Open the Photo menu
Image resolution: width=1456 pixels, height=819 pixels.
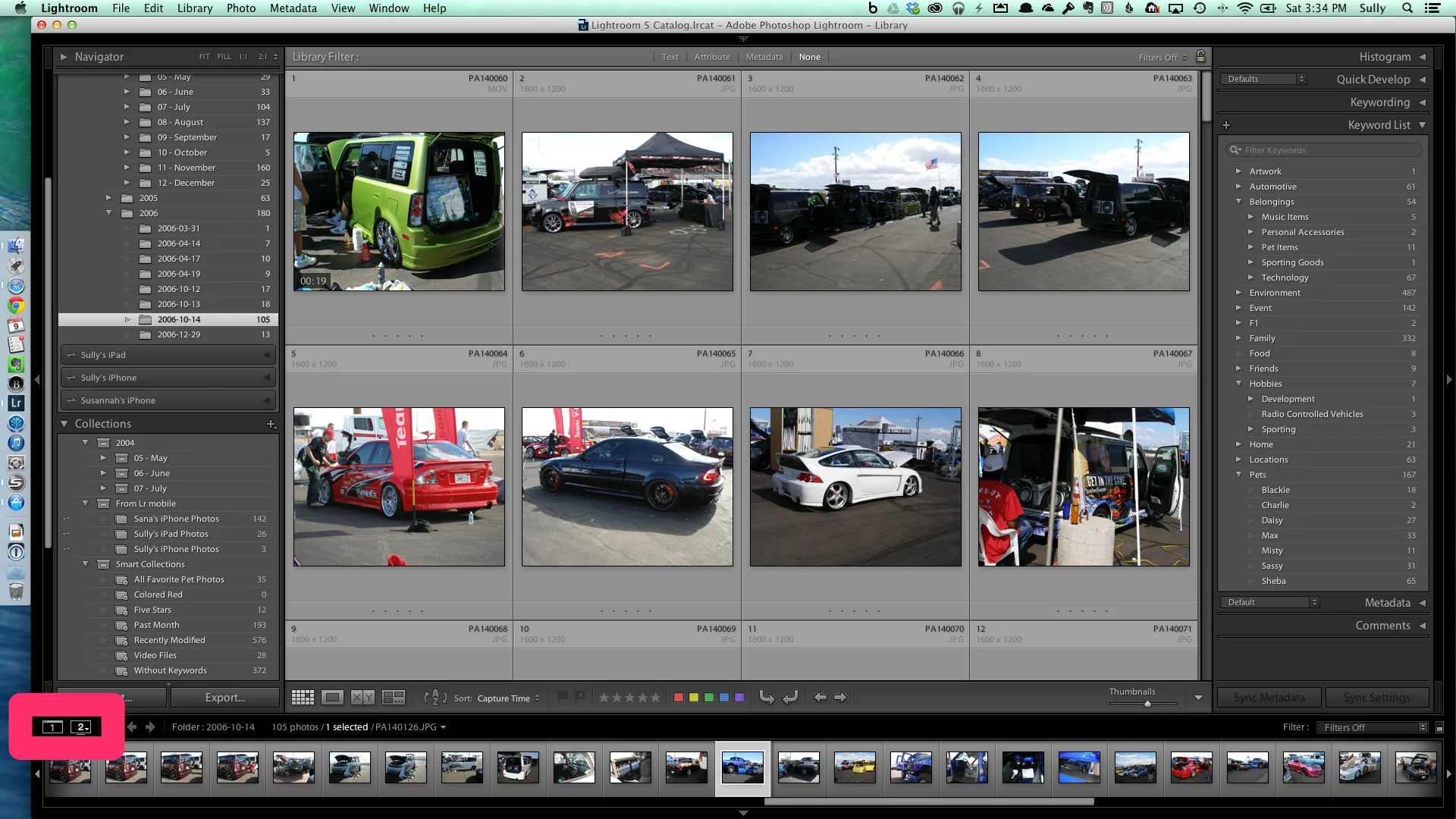[241, 8]
